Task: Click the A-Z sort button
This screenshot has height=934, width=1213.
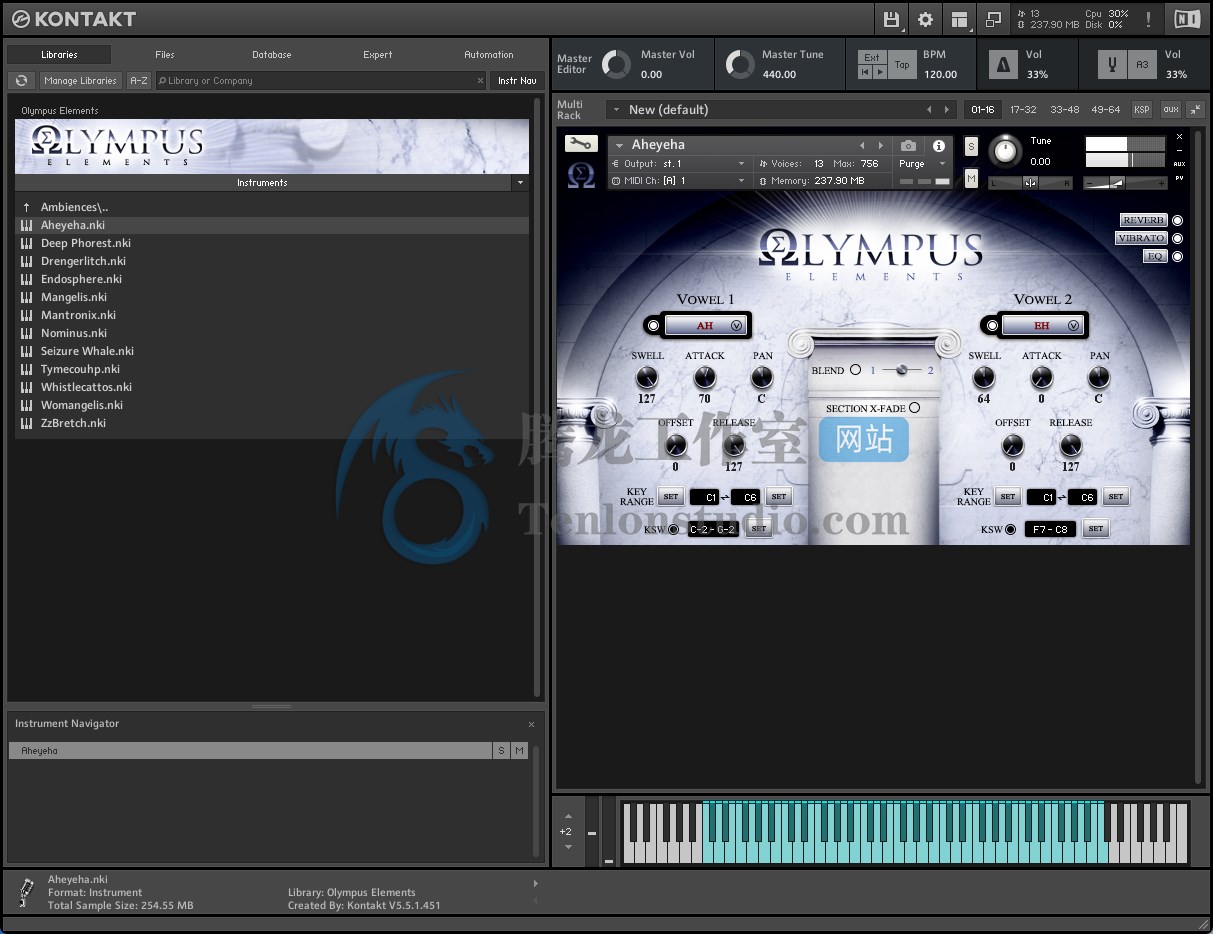Action: point(139,81)
